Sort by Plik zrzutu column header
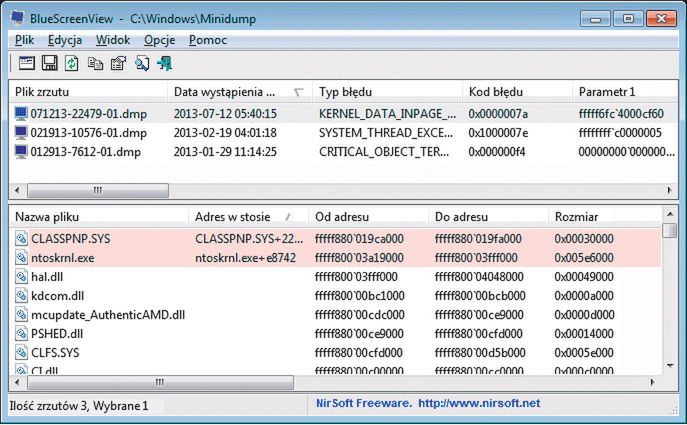The image size is (687, 425). (x=89, y=92)
